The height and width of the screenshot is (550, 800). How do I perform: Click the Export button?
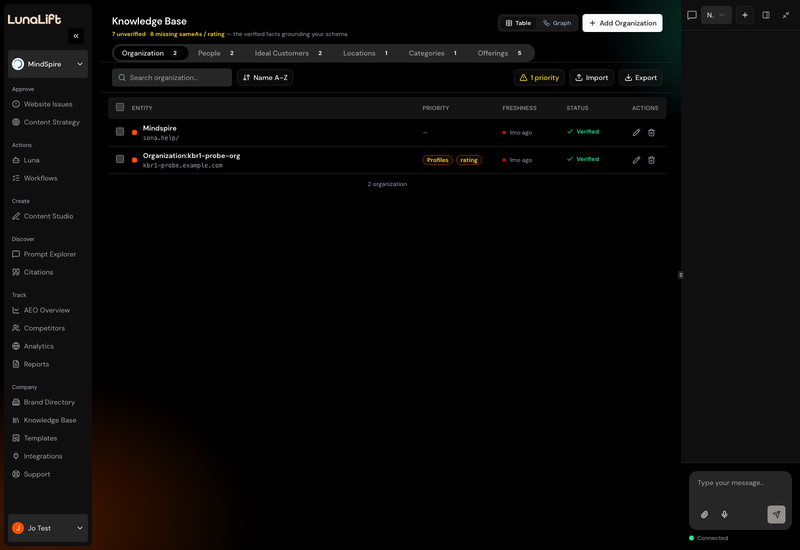click(x=641, y=78)
